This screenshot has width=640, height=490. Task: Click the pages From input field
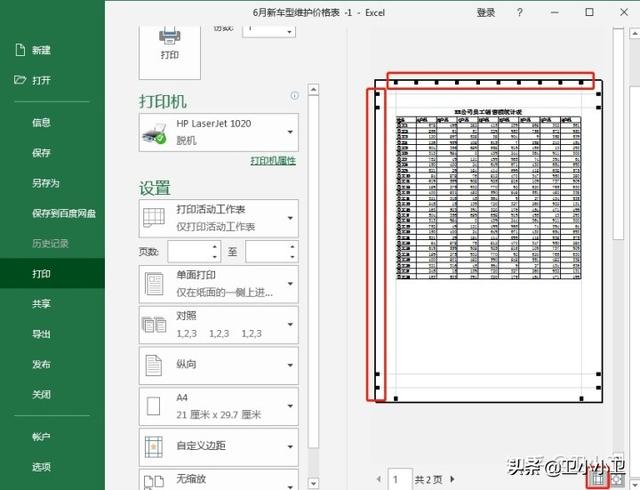(190, 252)
